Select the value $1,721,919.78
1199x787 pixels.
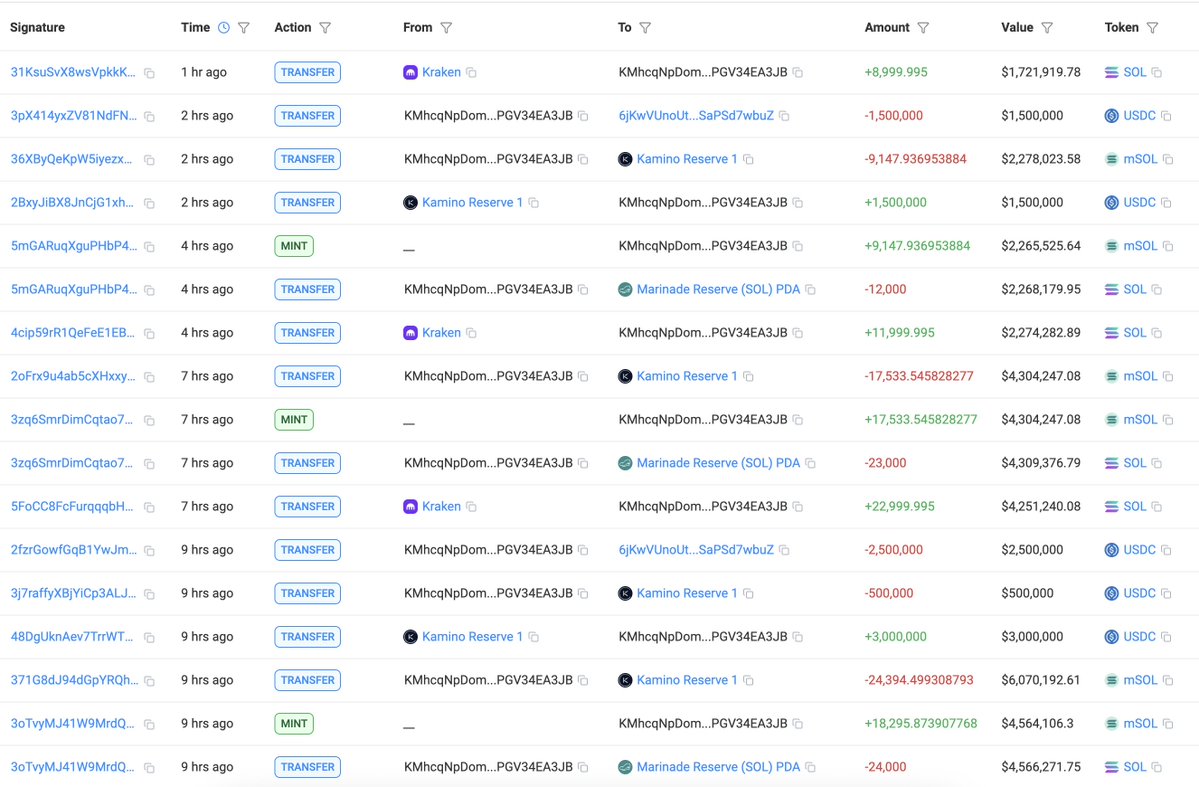click(1041, 73)
